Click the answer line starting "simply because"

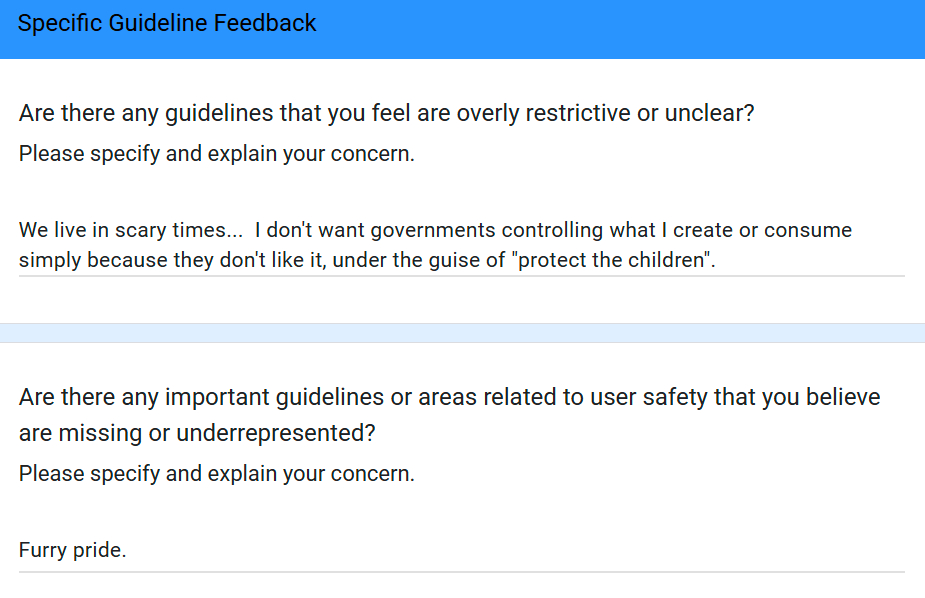click(200, 260)
